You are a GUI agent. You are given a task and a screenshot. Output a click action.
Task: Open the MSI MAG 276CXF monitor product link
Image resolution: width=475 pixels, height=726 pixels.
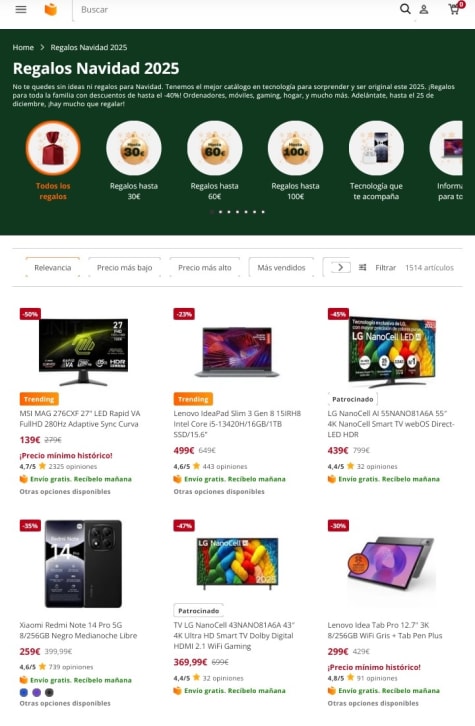click(80, 419)
